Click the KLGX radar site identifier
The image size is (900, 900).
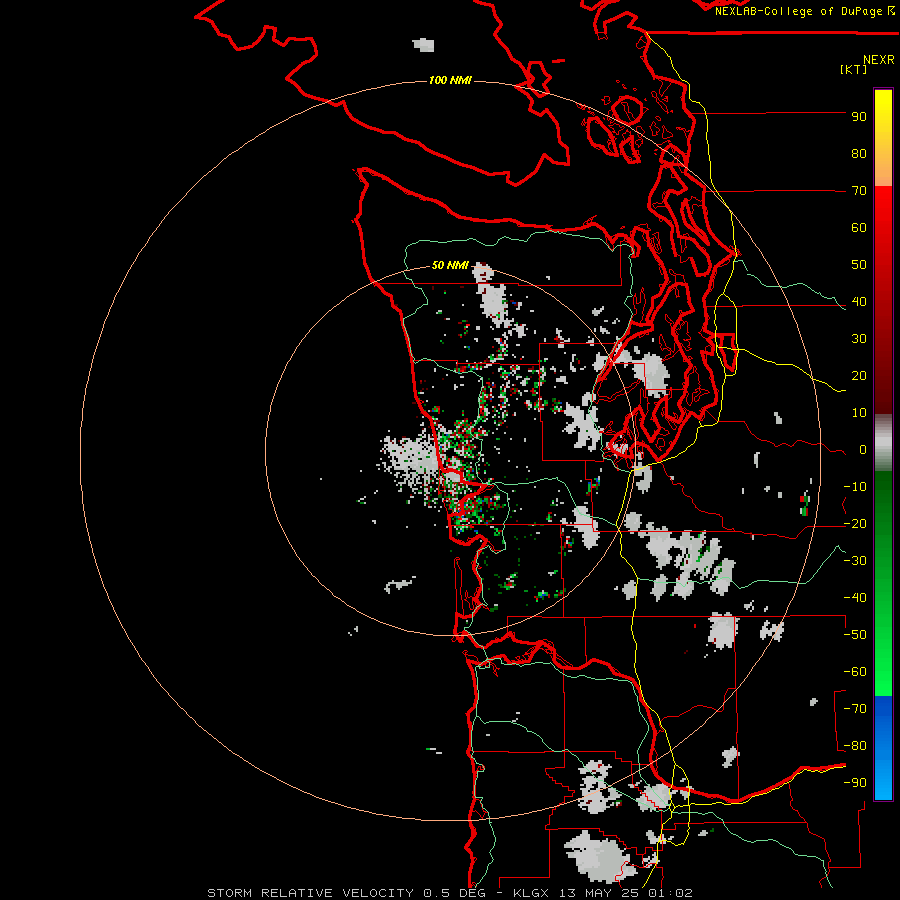point(532,893)
